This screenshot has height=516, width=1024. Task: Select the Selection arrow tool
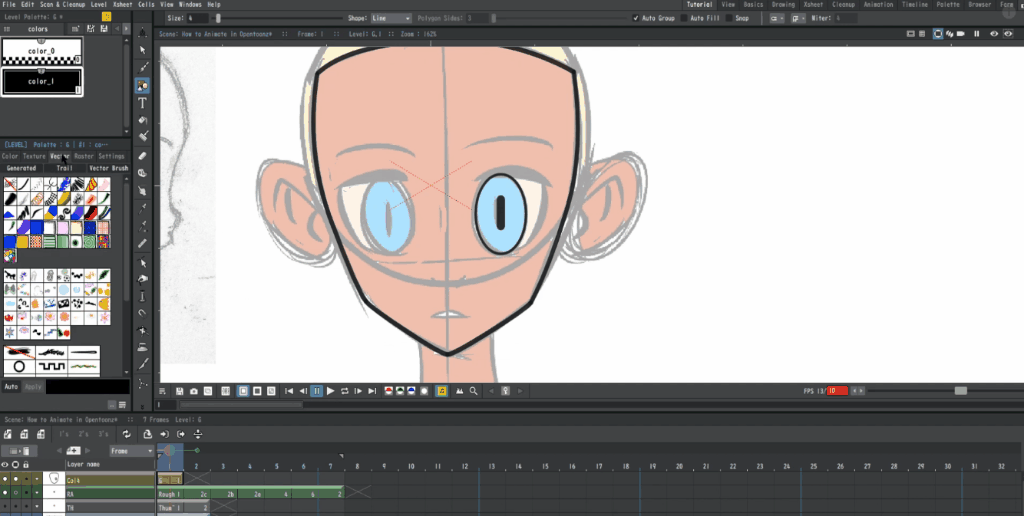(x=142, y=50)
